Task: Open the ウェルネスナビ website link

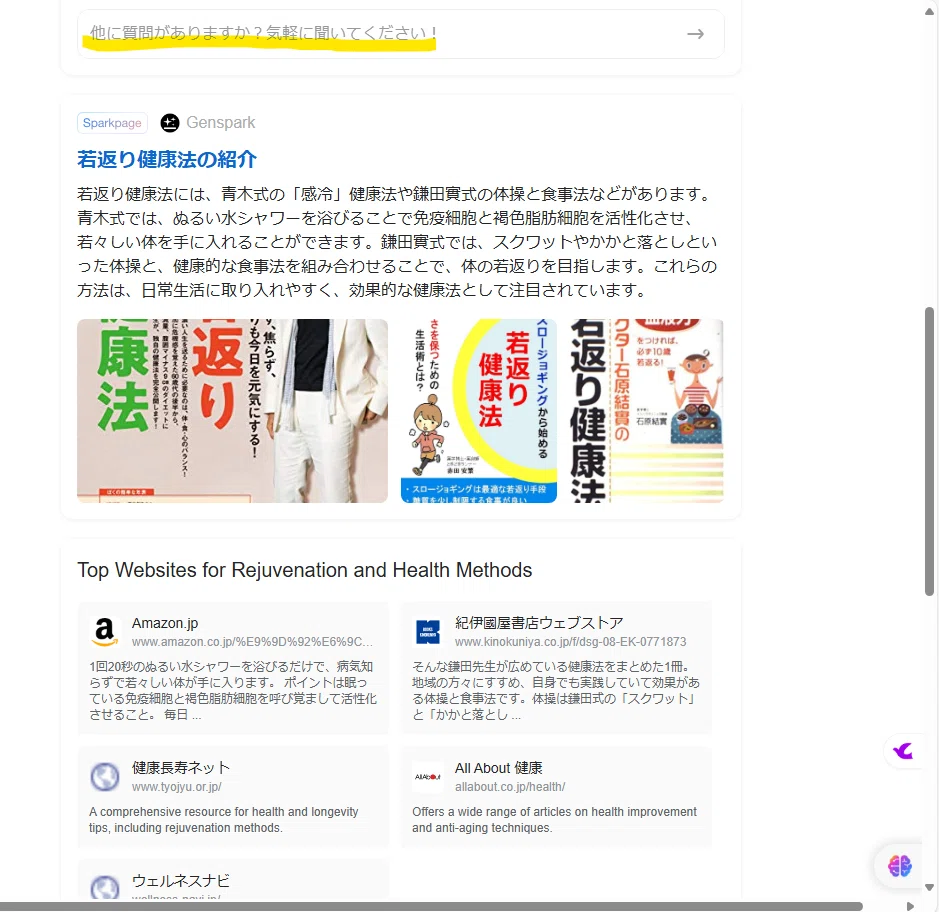Action: point(181,881)
